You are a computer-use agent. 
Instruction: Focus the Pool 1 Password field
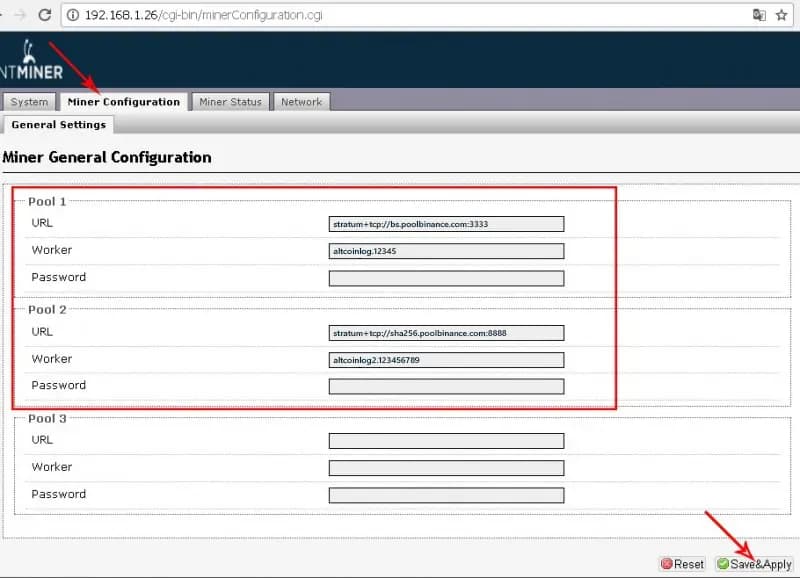click(446, 278)
